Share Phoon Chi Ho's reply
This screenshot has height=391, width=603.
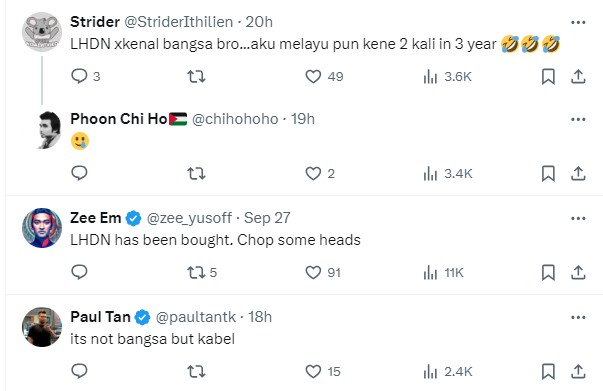(578, 173)
